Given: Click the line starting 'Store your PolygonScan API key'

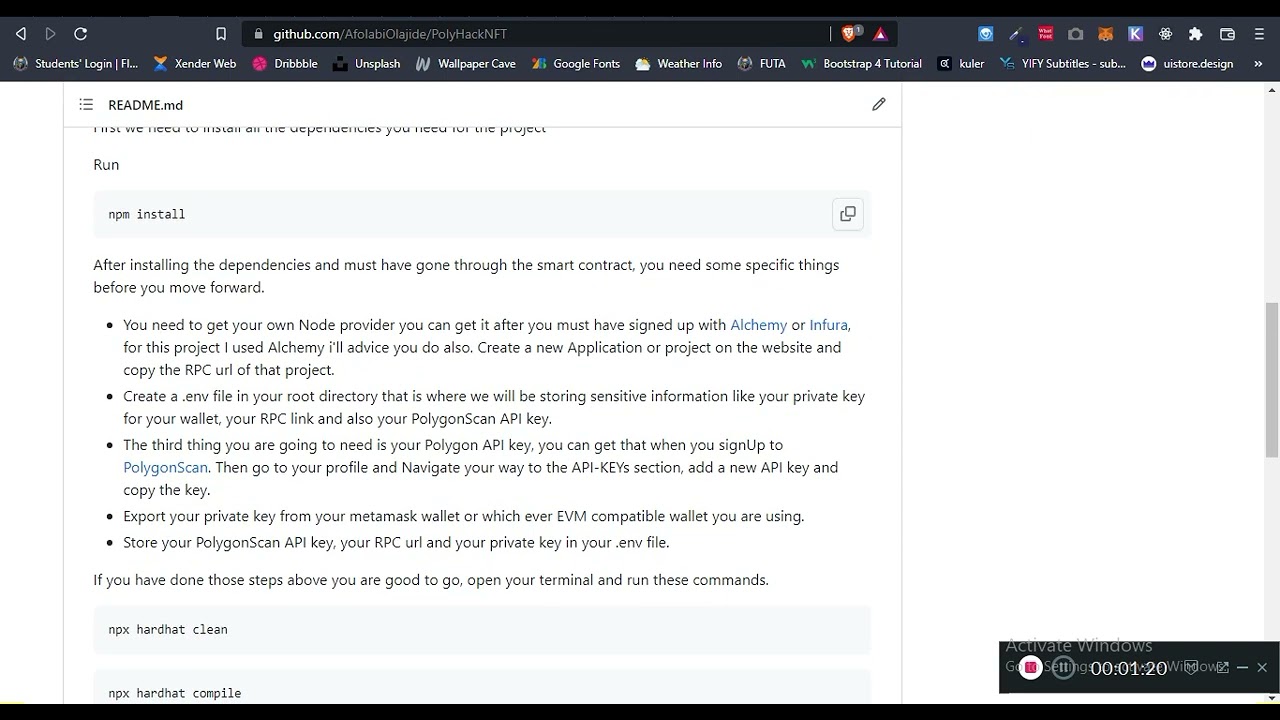Looking at the screenshot, I should (x=396, y=542).
